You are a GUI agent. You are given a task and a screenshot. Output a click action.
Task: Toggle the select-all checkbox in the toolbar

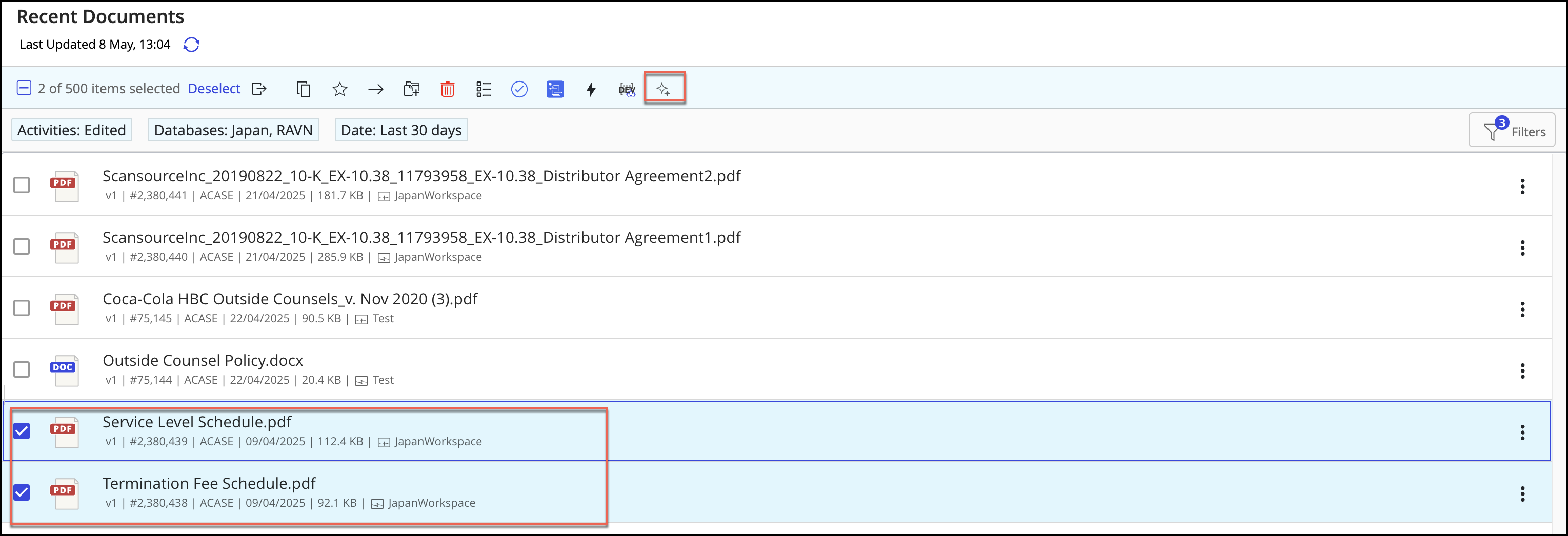coord(24,88)
